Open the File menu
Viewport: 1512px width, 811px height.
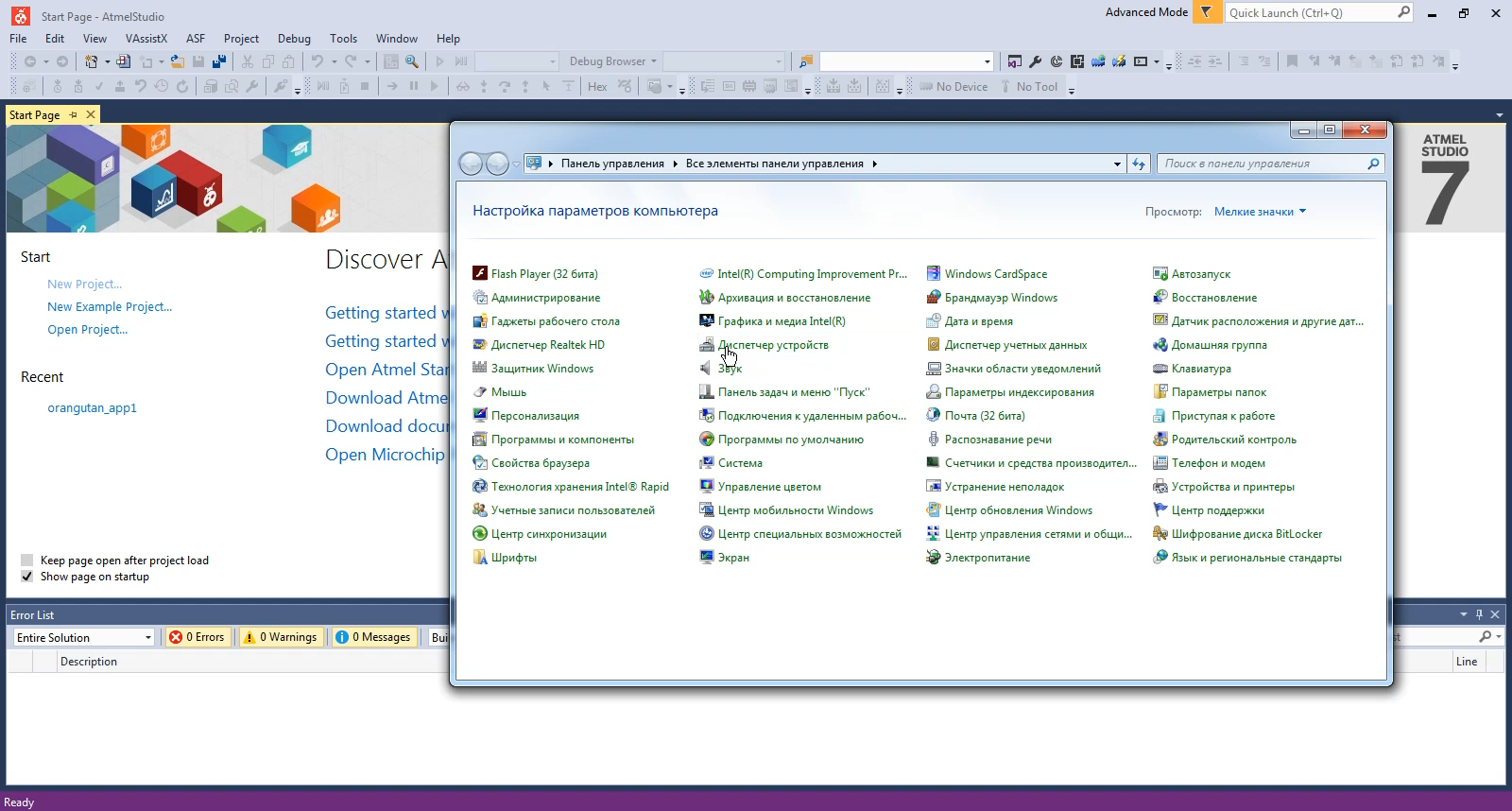coord(18,39)
